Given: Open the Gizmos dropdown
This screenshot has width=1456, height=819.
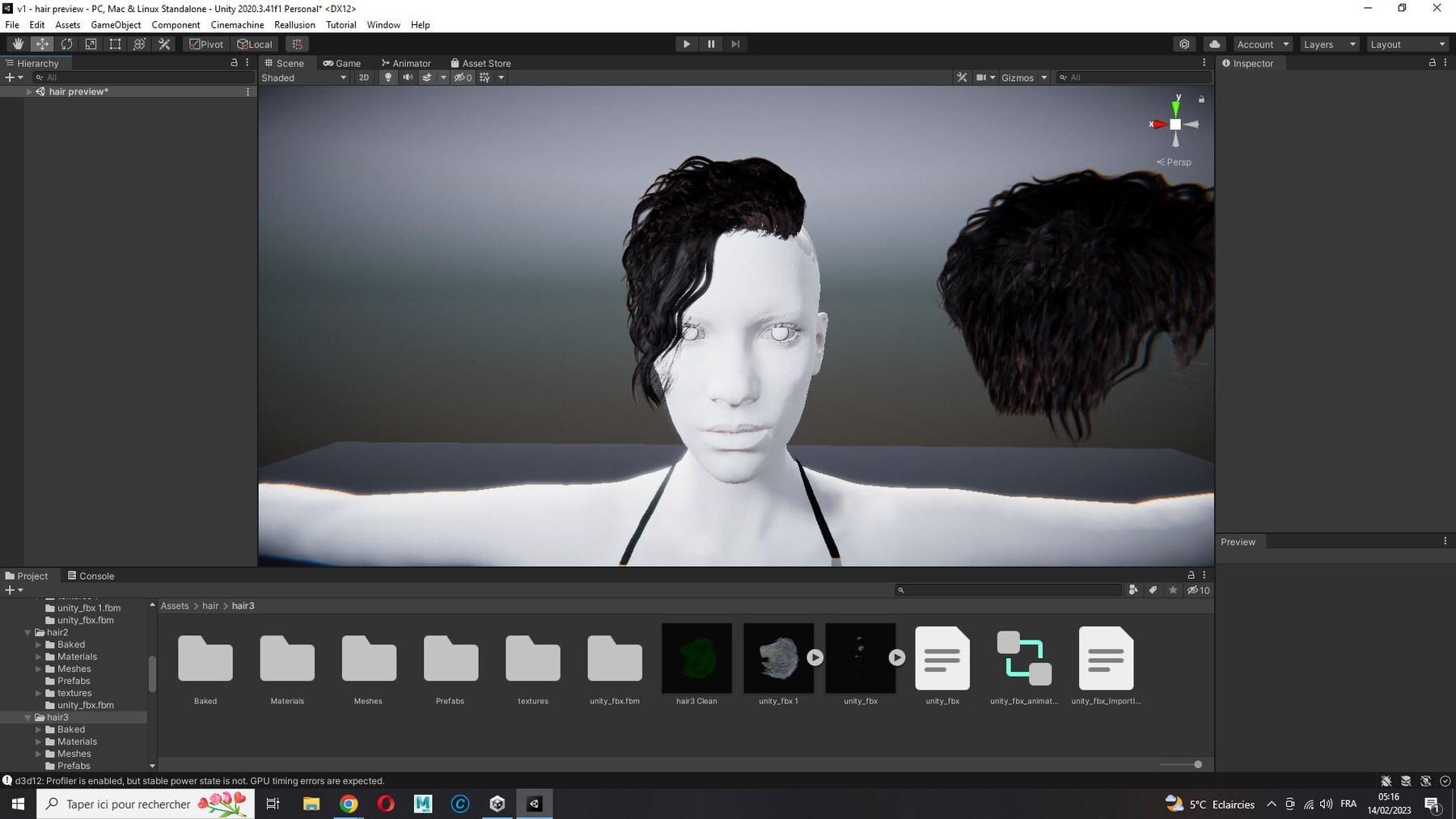Looking at the screenshot, I should [x=1024, y=78].
